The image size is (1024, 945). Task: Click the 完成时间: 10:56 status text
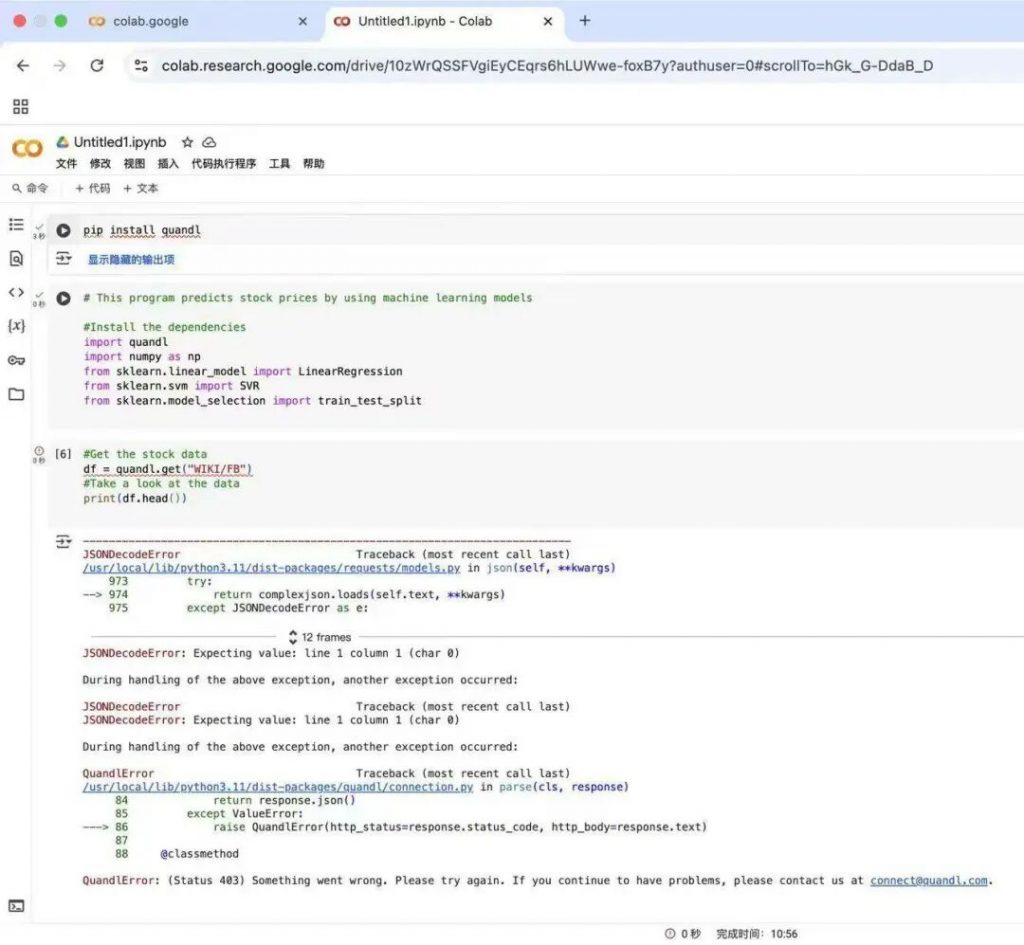click(x=756, y=934)
